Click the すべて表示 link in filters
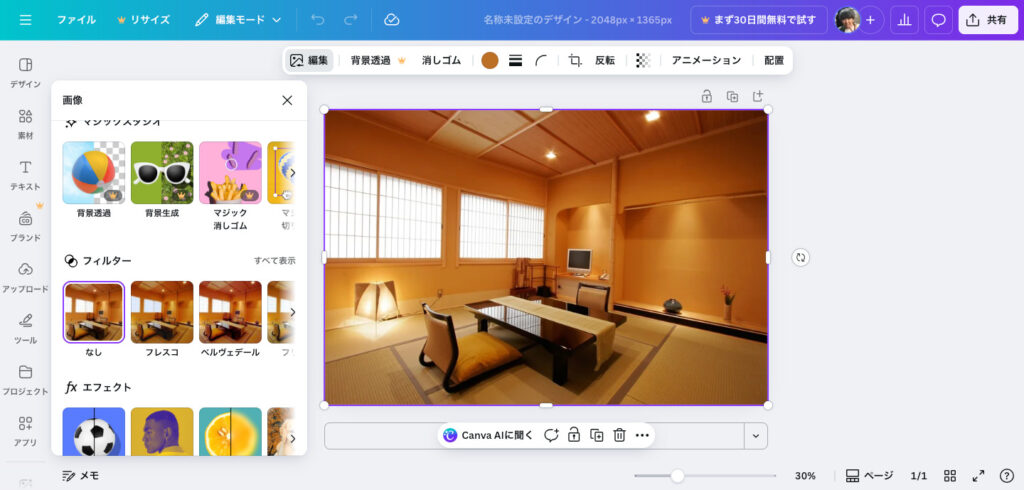Viewport: 1024px width, 490px height. coord(274,261)
